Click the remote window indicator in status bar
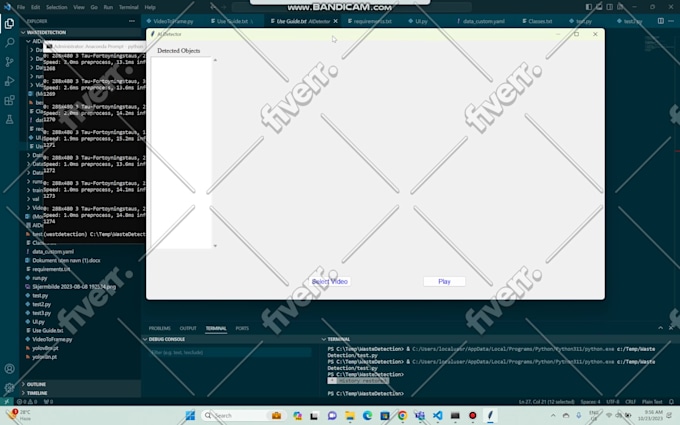Image resolution: width=680 pixels, height=425 pixels. (x=6, y=402)
